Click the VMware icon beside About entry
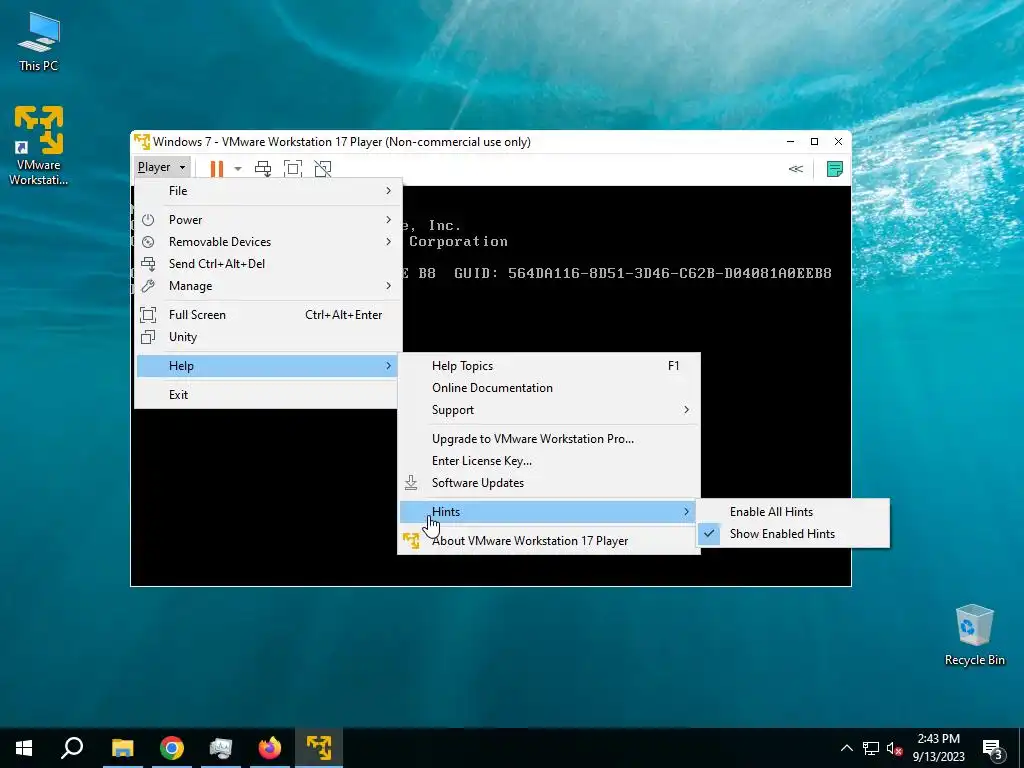1024x768 pixels. pyautogui.click(x=411, y=541)
